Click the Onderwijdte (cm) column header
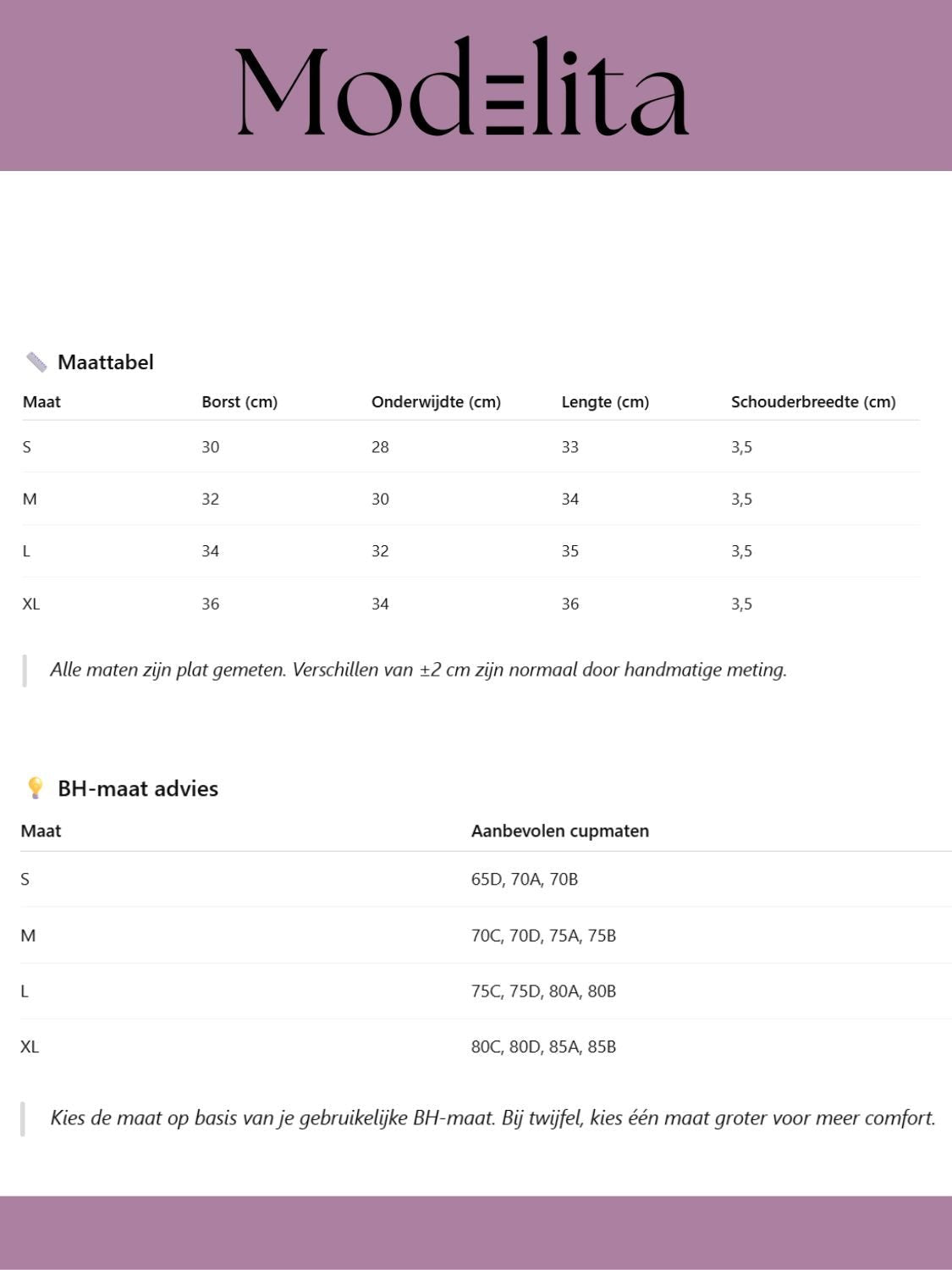The image size is (952, 1270). pyautogui.click(x=436, y=402)
